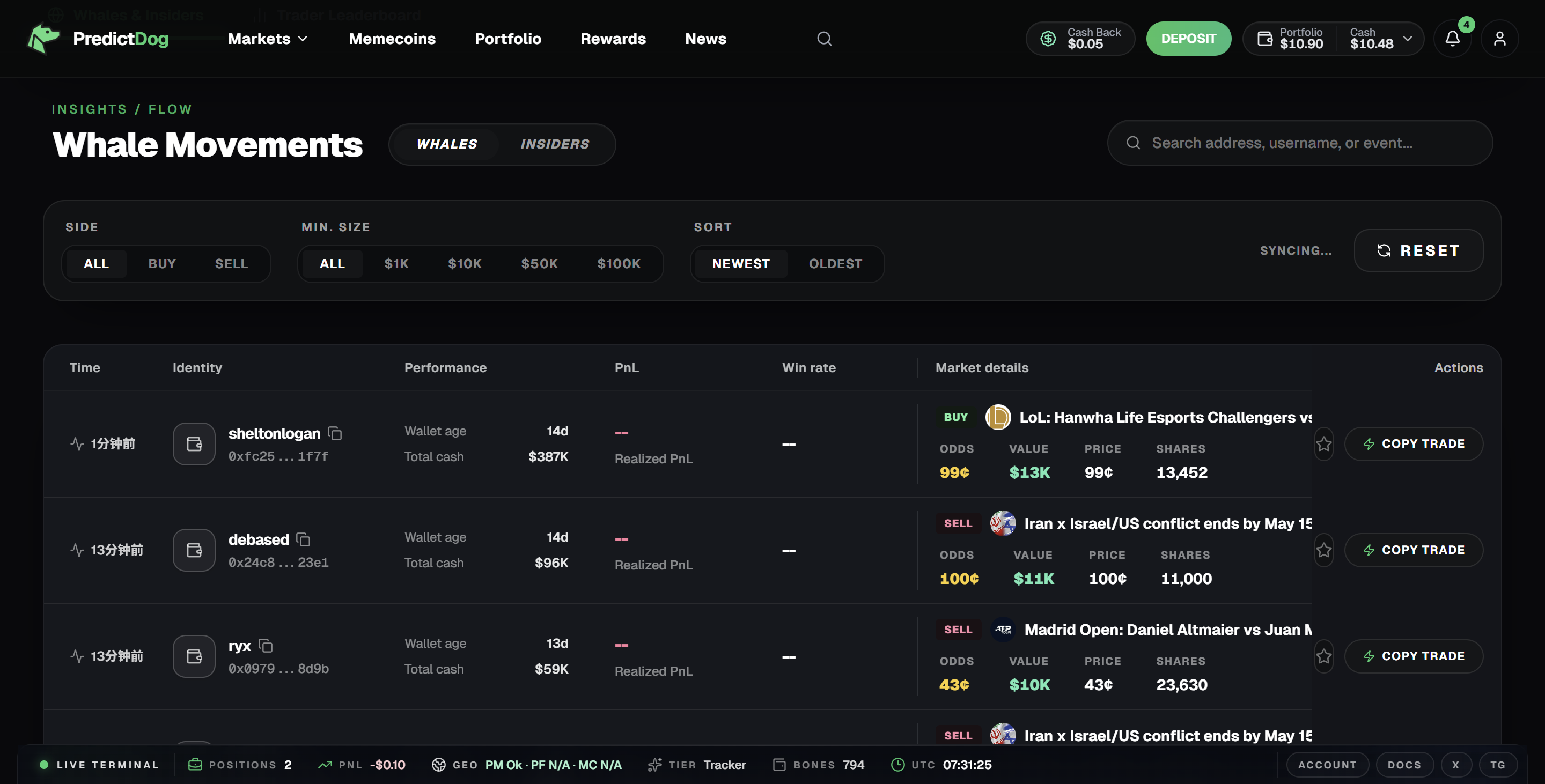The height and width of the screenshot is (784, 1545).
Task: Open the News page
Action: coord(705,39)
